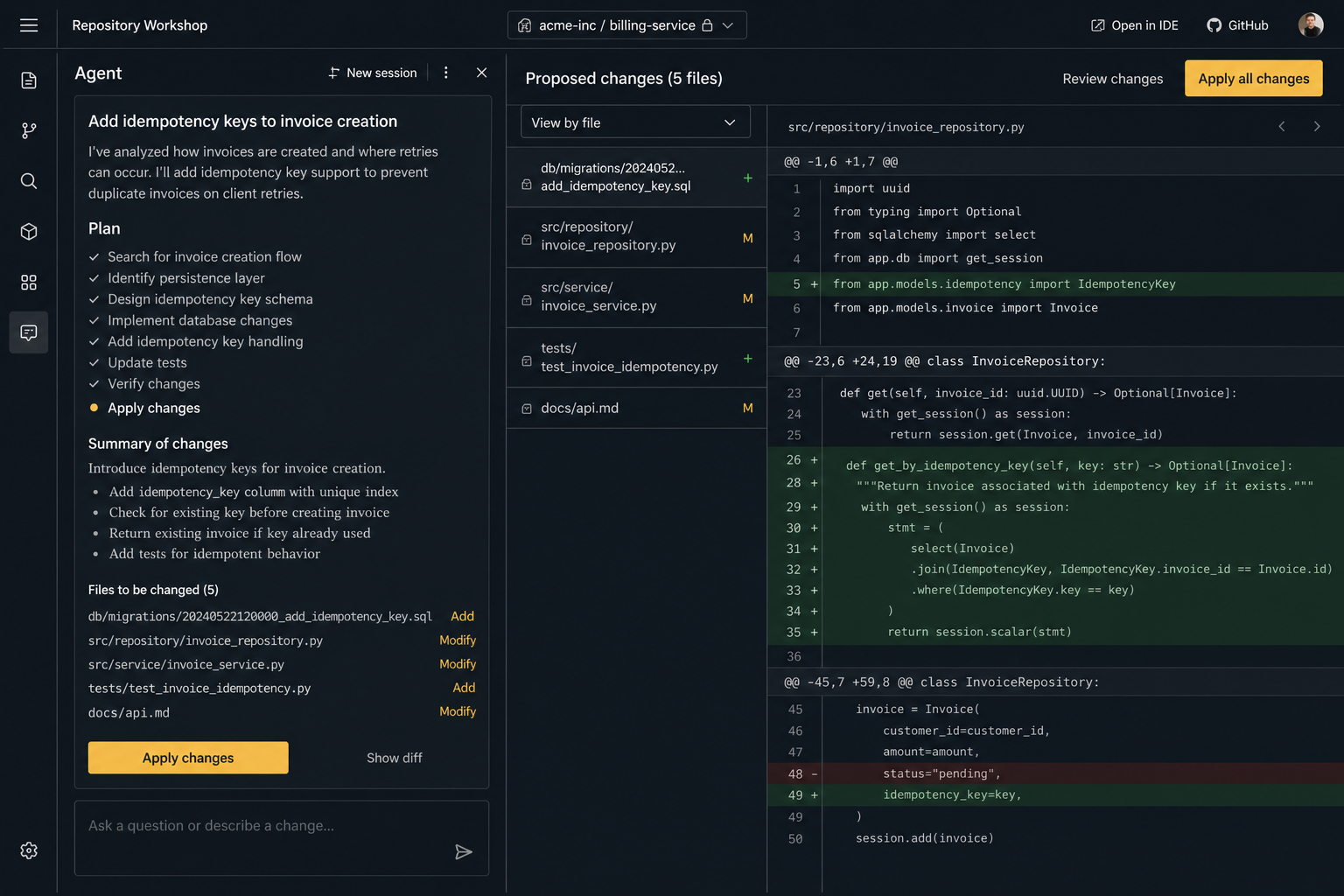The height and width of the screenshot is (896, 1344).
Task: Open the View by file dropdown
Action: [635, 122]
